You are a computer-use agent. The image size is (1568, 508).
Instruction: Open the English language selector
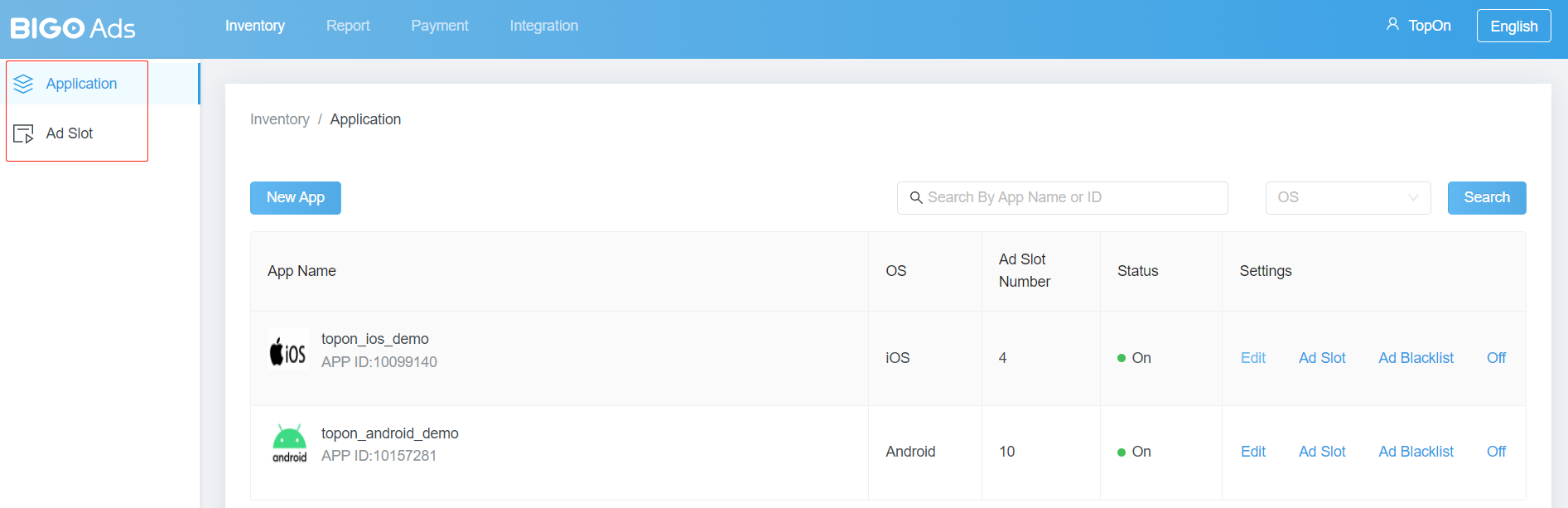[x=1513, y=26]
